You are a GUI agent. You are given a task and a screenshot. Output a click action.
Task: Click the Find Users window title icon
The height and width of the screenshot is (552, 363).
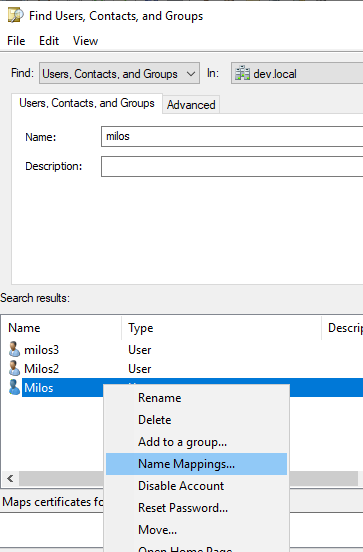pos(15,15)
